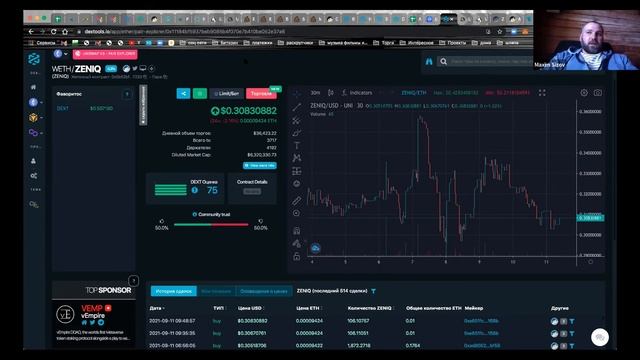Switch to the middle trades tab
This screenshot has width=640, height=360.
(216, 291)
